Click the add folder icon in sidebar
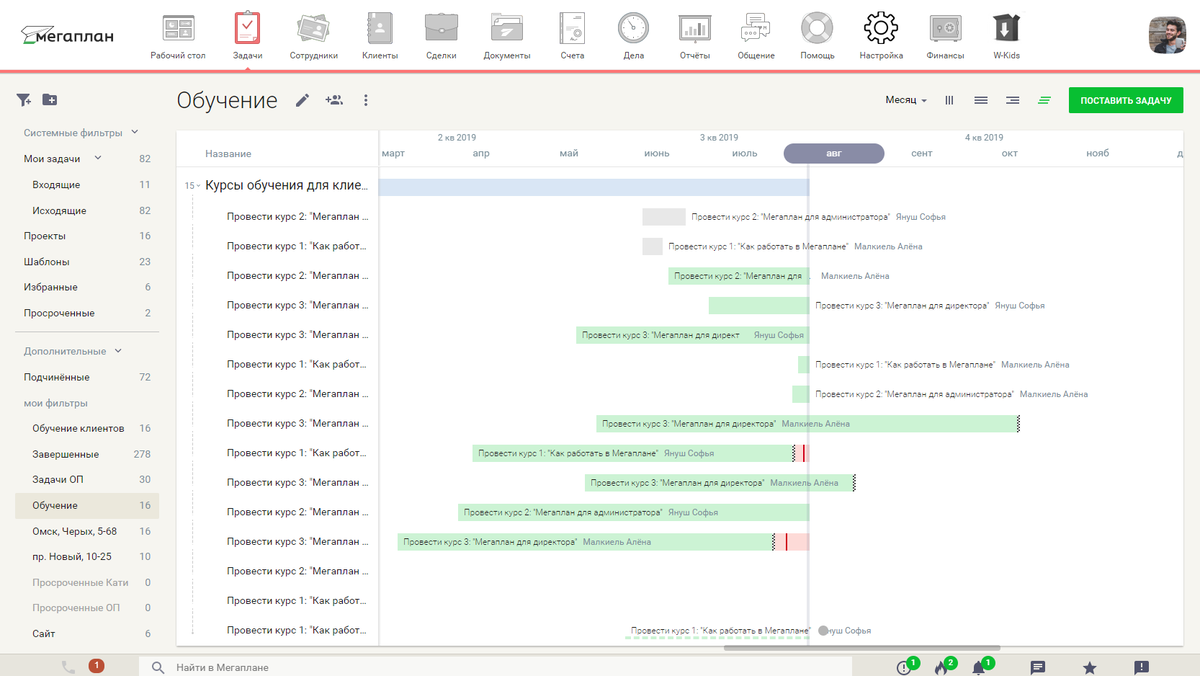 tap(50, 100)
